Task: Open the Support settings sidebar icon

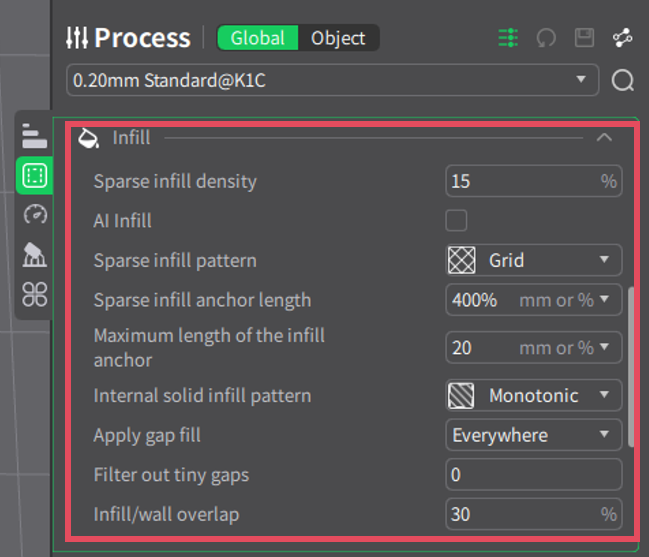Action: point(35,254)
